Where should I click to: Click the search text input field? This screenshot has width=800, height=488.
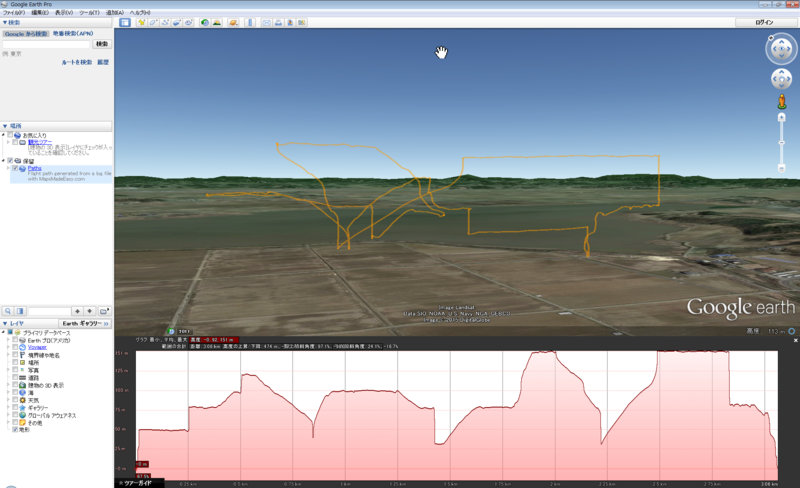pyautogui.click(x=46, y=44)
